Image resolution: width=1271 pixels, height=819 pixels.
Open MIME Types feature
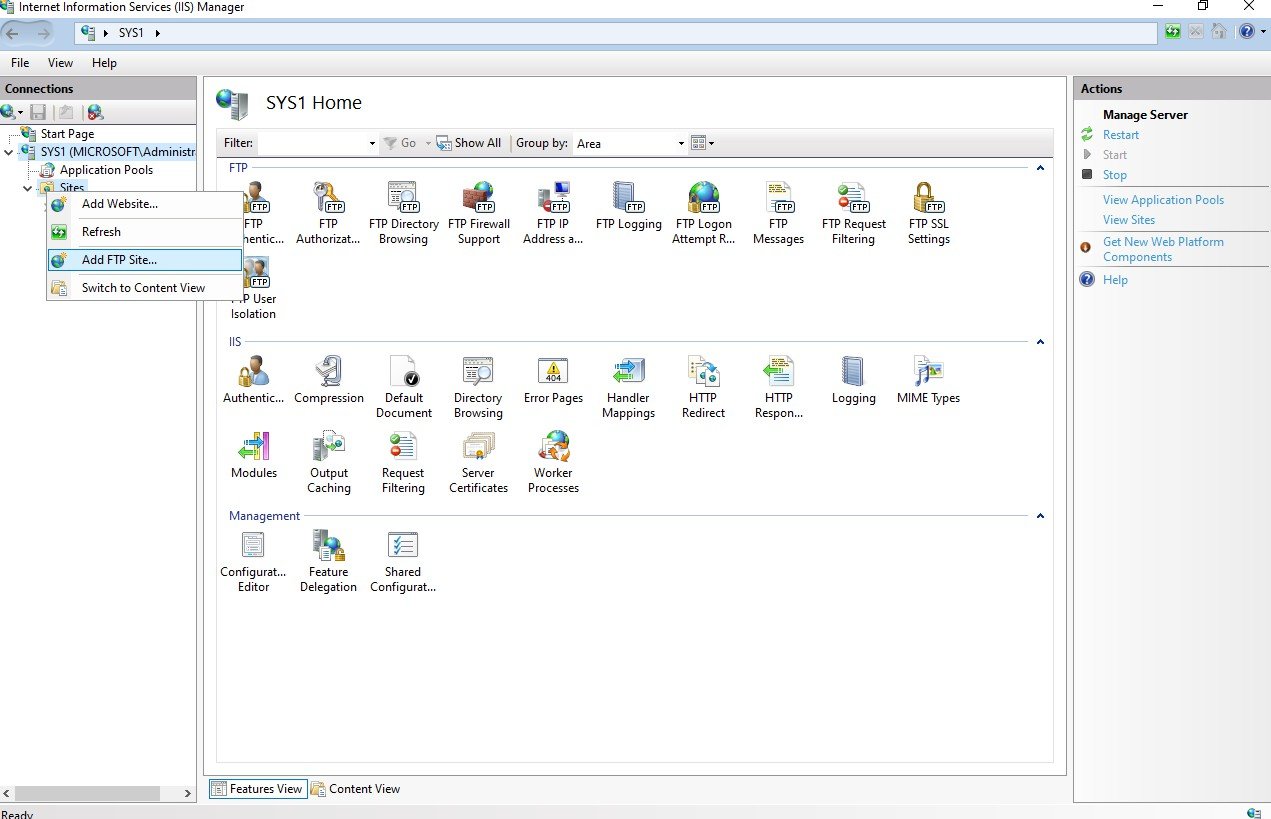[928, 380]
